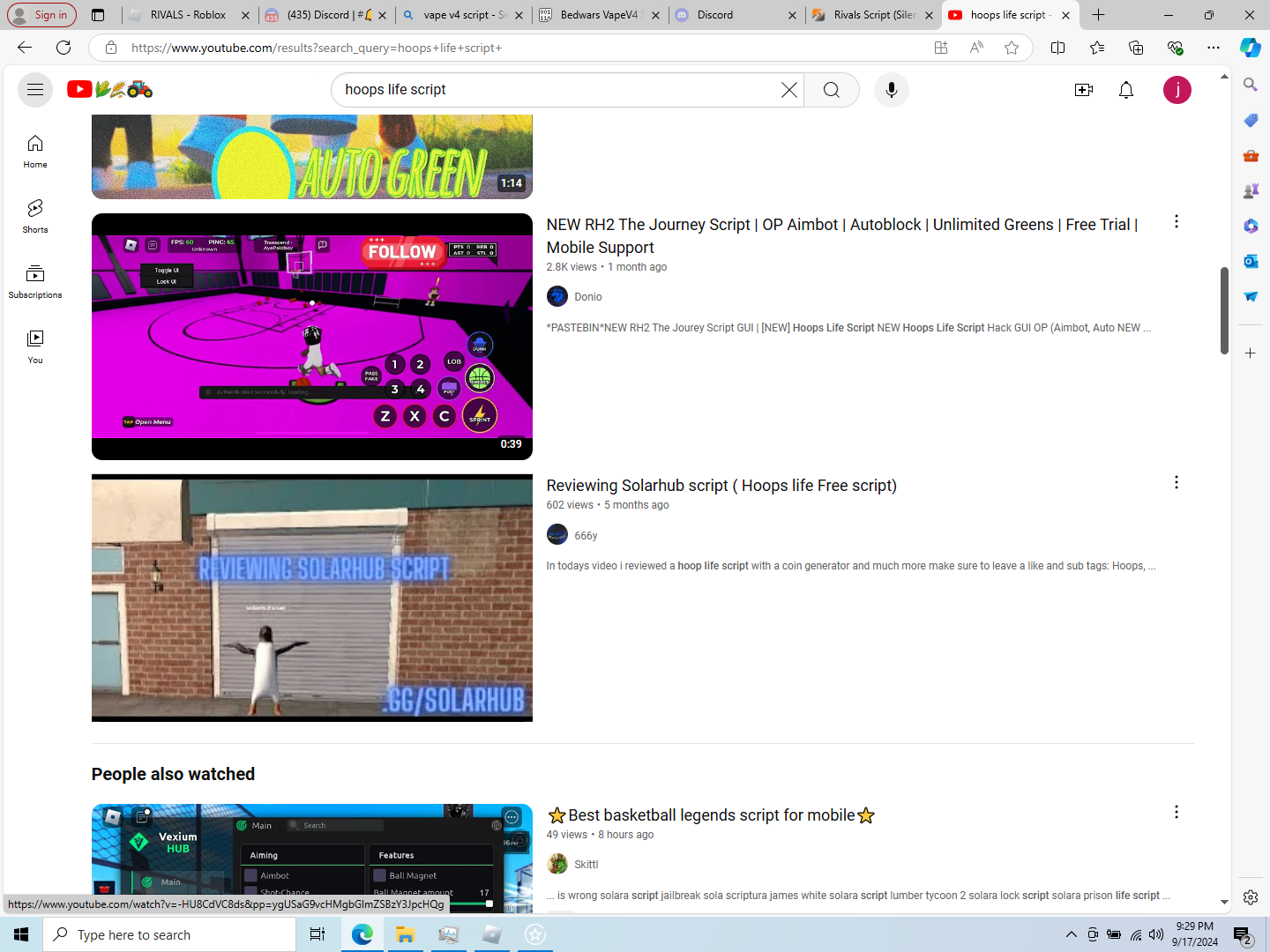Open File Explorer from taskbar
The image size is (1270, 952).
click(405, 934)
